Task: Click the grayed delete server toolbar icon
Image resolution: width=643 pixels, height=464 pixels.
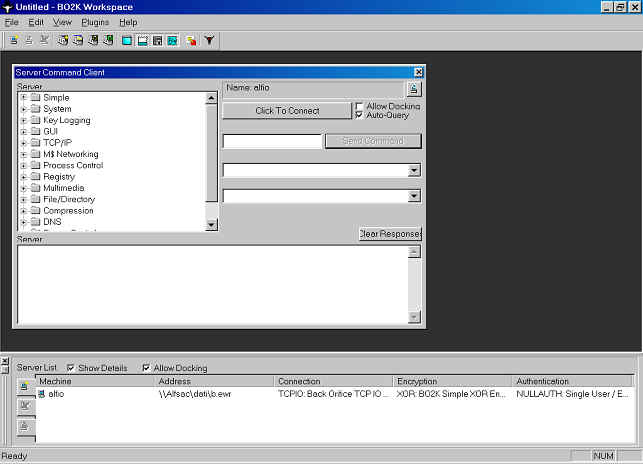Action: click(44, 40)
